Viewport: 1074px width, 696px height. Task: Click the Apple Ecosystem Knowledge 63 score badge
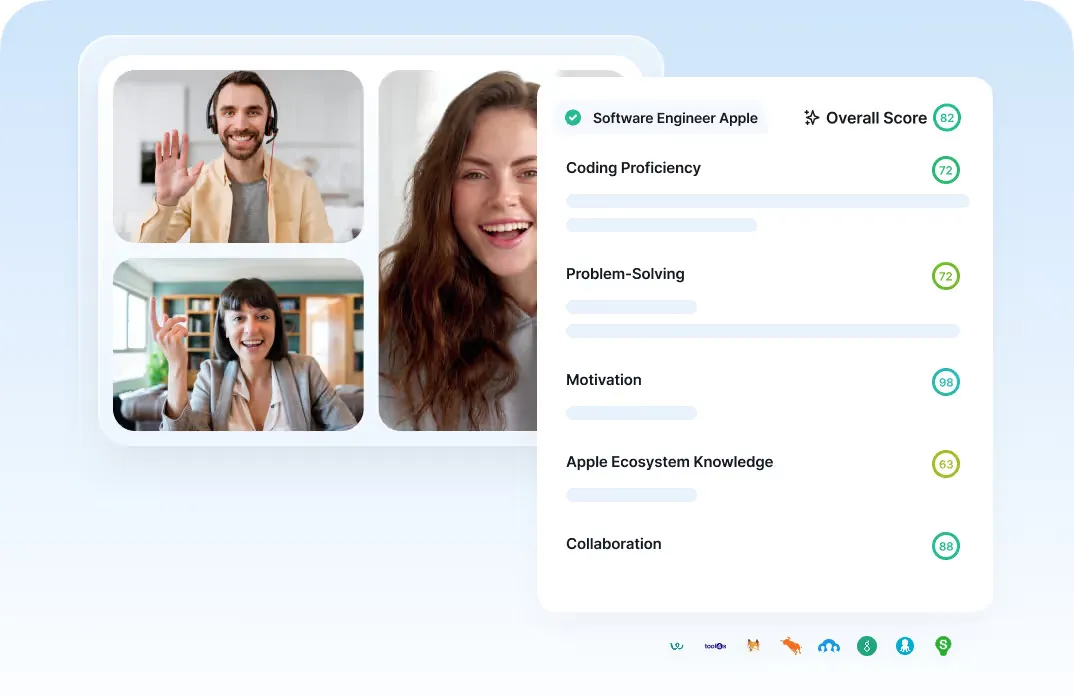945,464
